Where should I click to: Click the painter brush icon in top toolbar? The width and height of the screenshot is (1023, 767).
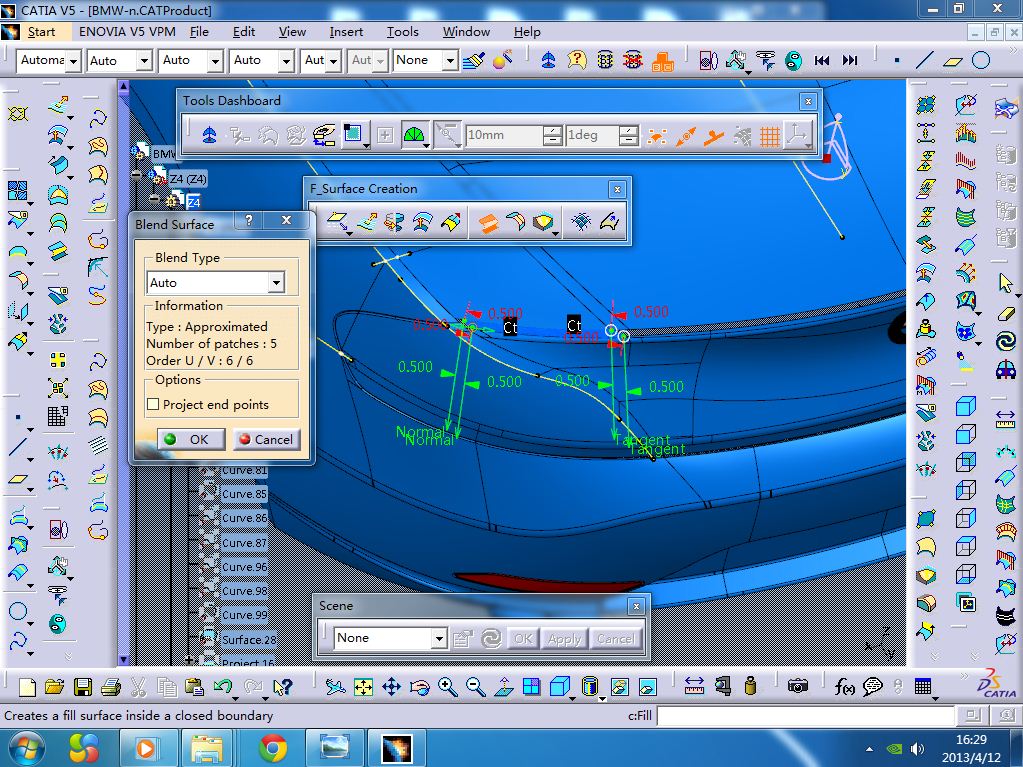(473, 61)
